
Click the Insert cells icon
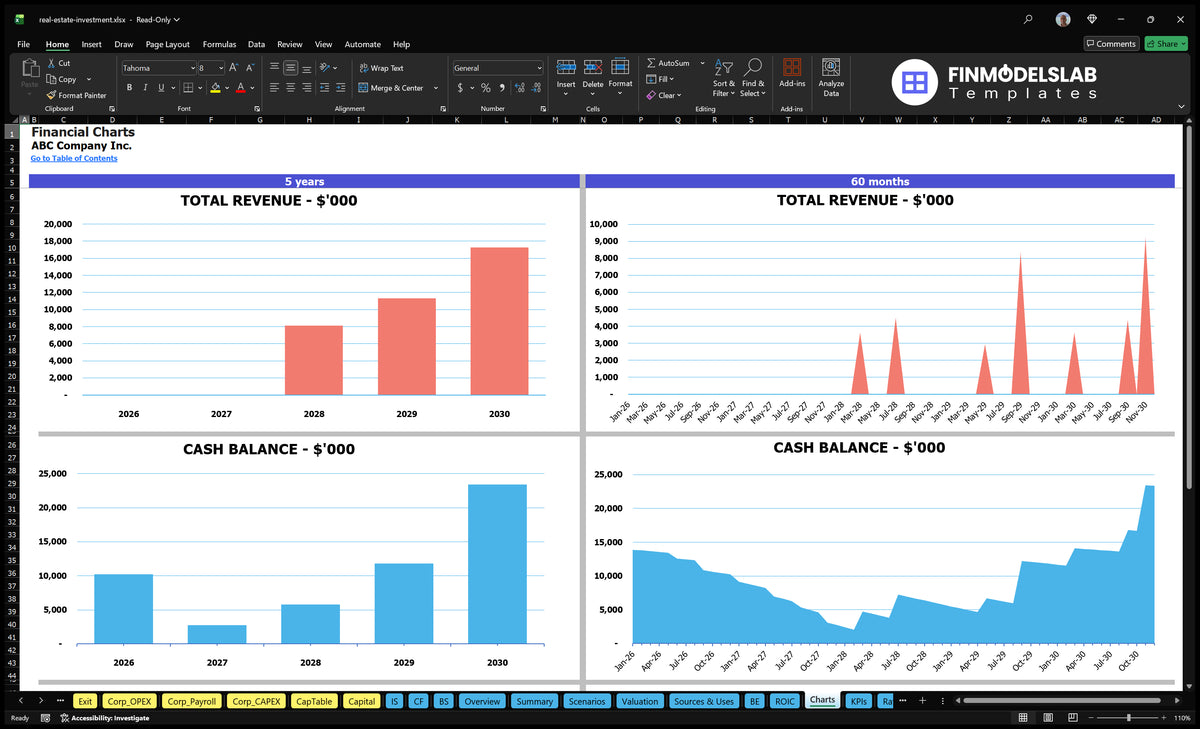(x=566, y=67)
